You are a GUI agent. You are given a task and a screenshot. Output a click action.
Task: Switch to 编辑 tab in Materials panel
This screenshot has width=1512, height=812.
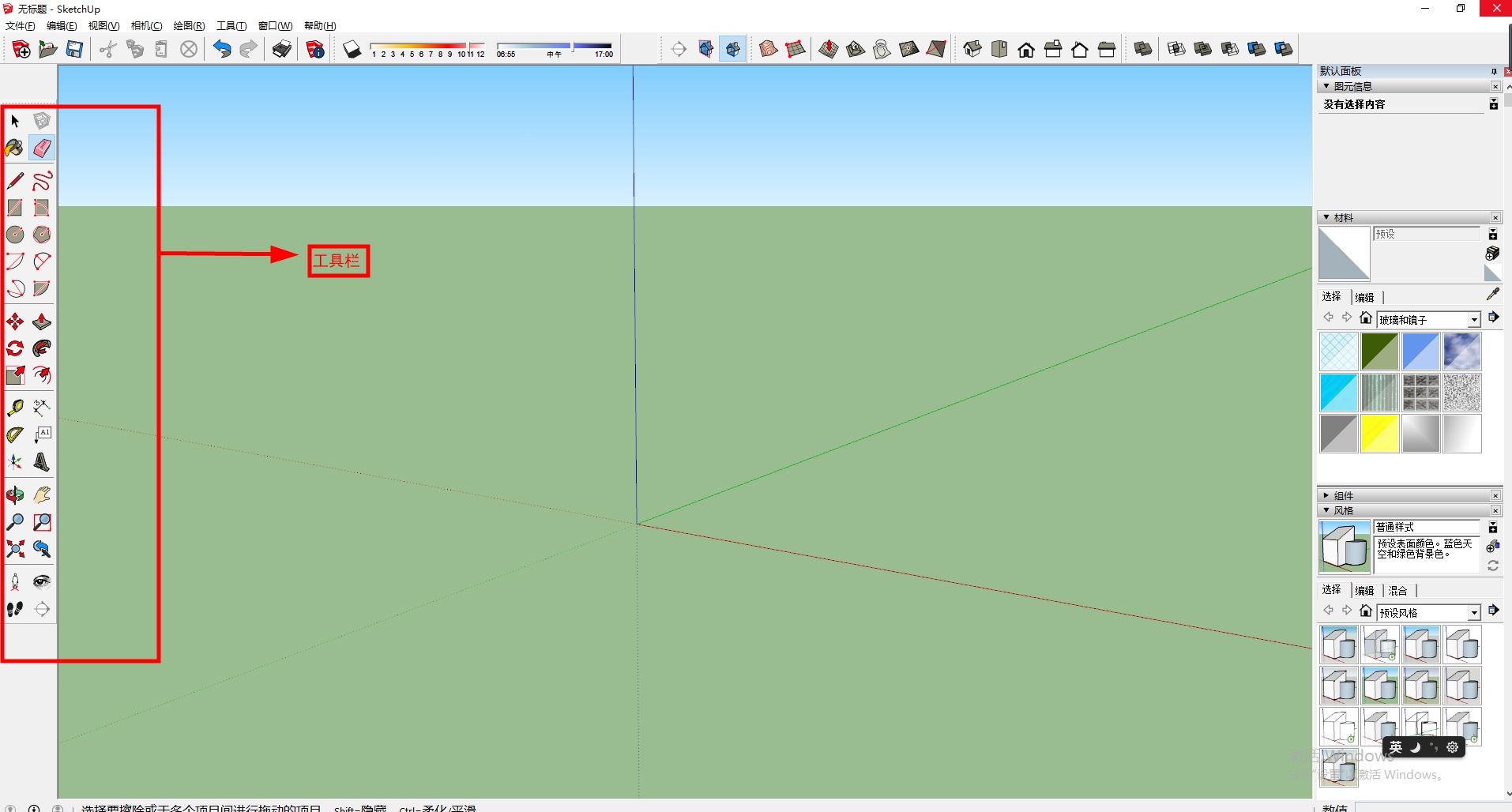(x=1365, y=297)
